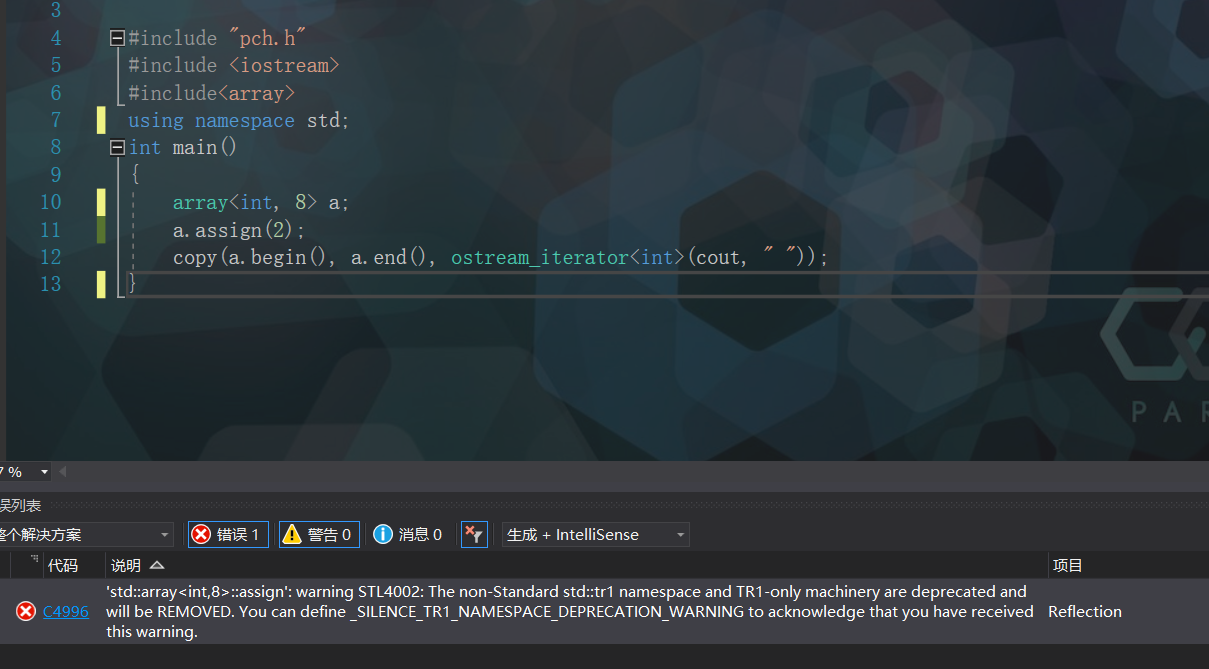The width and height of the screenshot is (1209, 669).
Task: Click the yellow change indicator beside line 13
Action: [x=101, y=284]
